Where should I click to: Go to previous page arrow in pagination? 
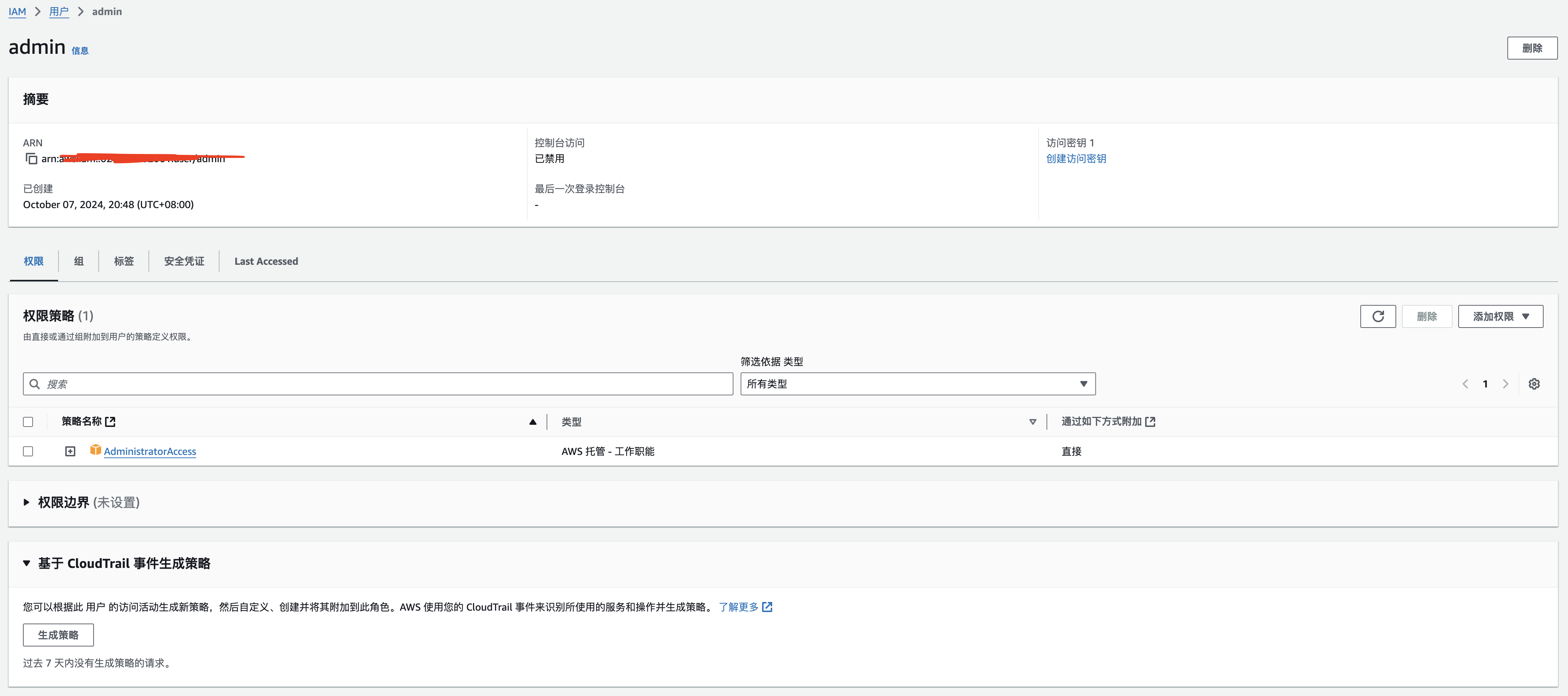pyautogui.click(x=1465, y=384)
